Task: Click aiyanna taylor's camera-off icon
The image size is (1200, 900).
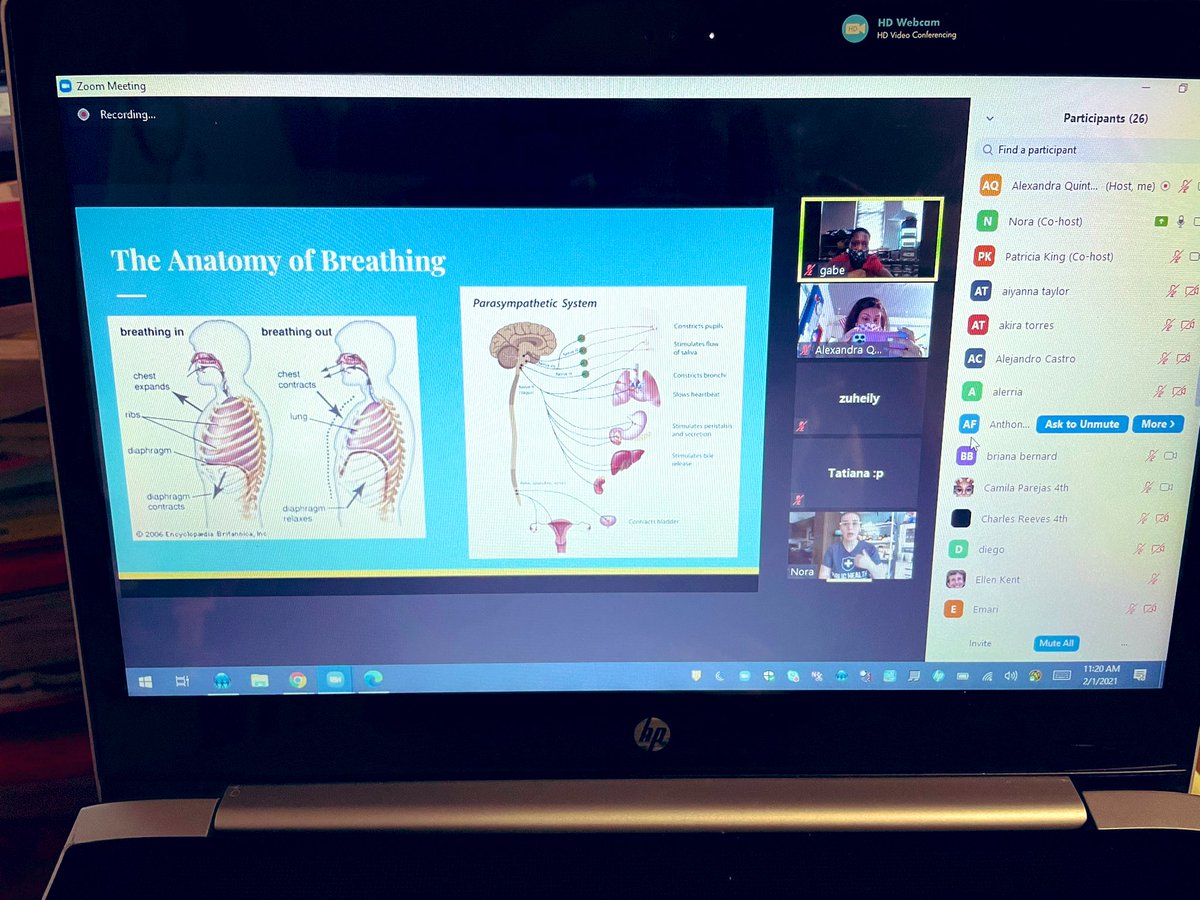Action: pos(1191,292)
